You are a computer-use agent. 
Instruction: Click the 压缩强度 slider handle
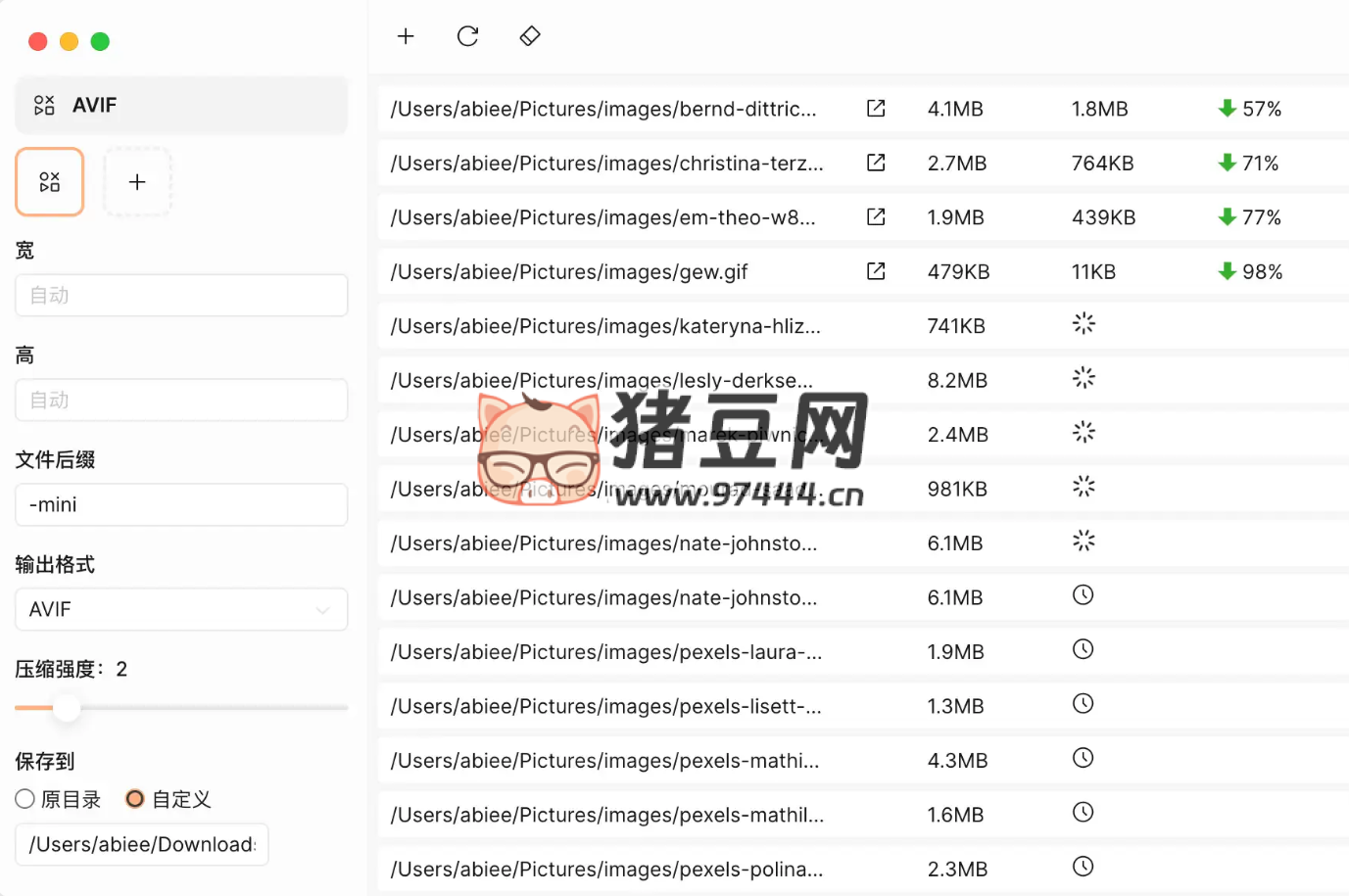coord(67,707)
